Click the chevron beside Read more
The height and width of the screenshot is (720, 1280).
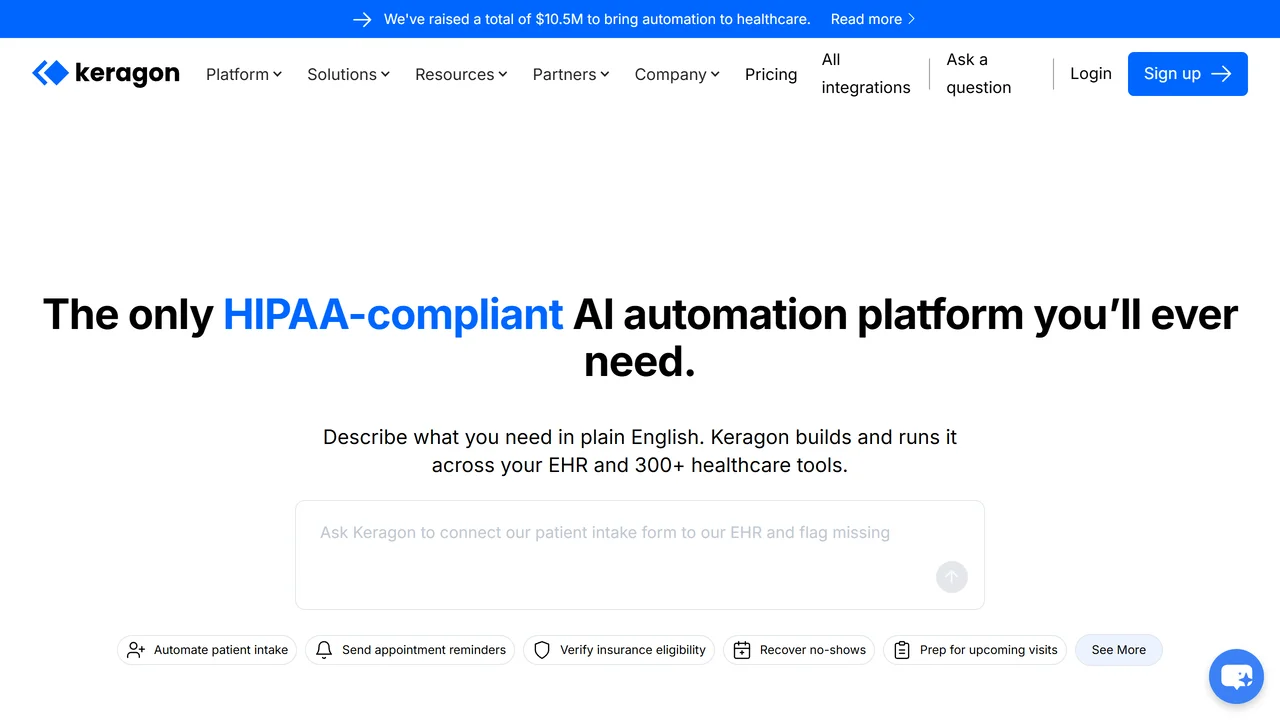tap(911, 19)
